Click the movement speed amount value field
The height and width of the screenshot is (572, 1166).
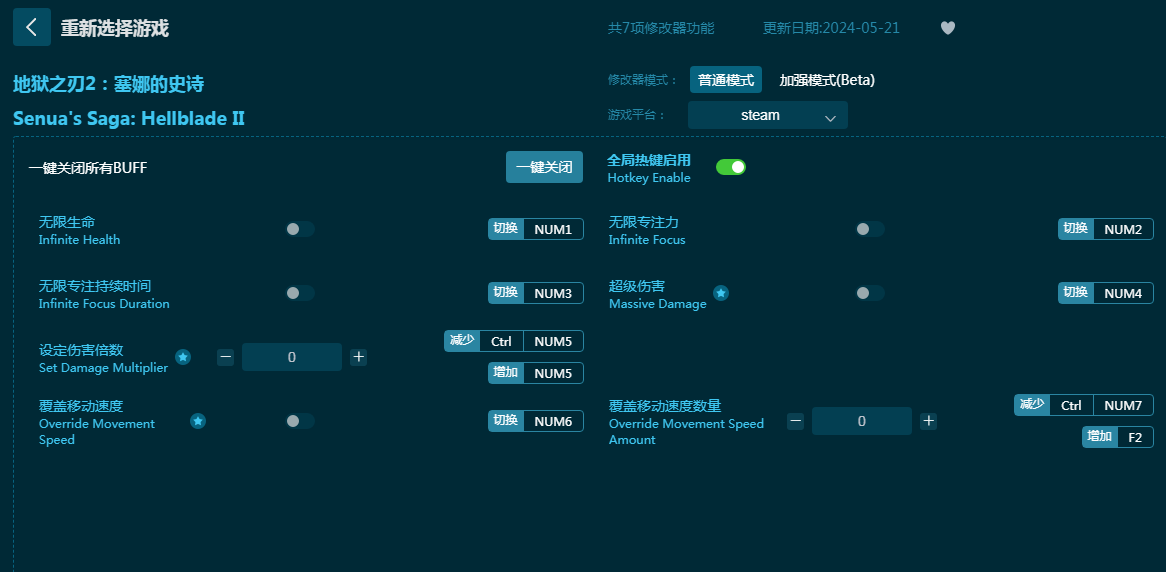point(861,421)
